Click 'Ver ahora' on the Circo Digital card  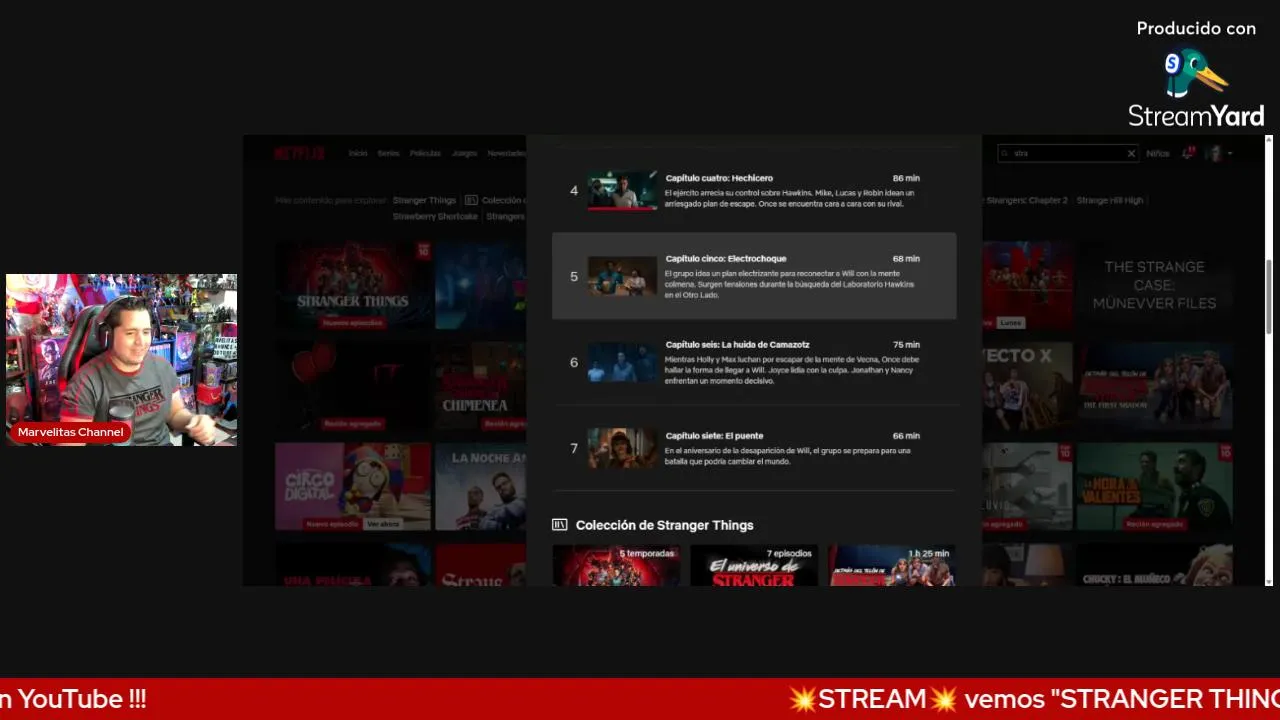coord(383,524)
